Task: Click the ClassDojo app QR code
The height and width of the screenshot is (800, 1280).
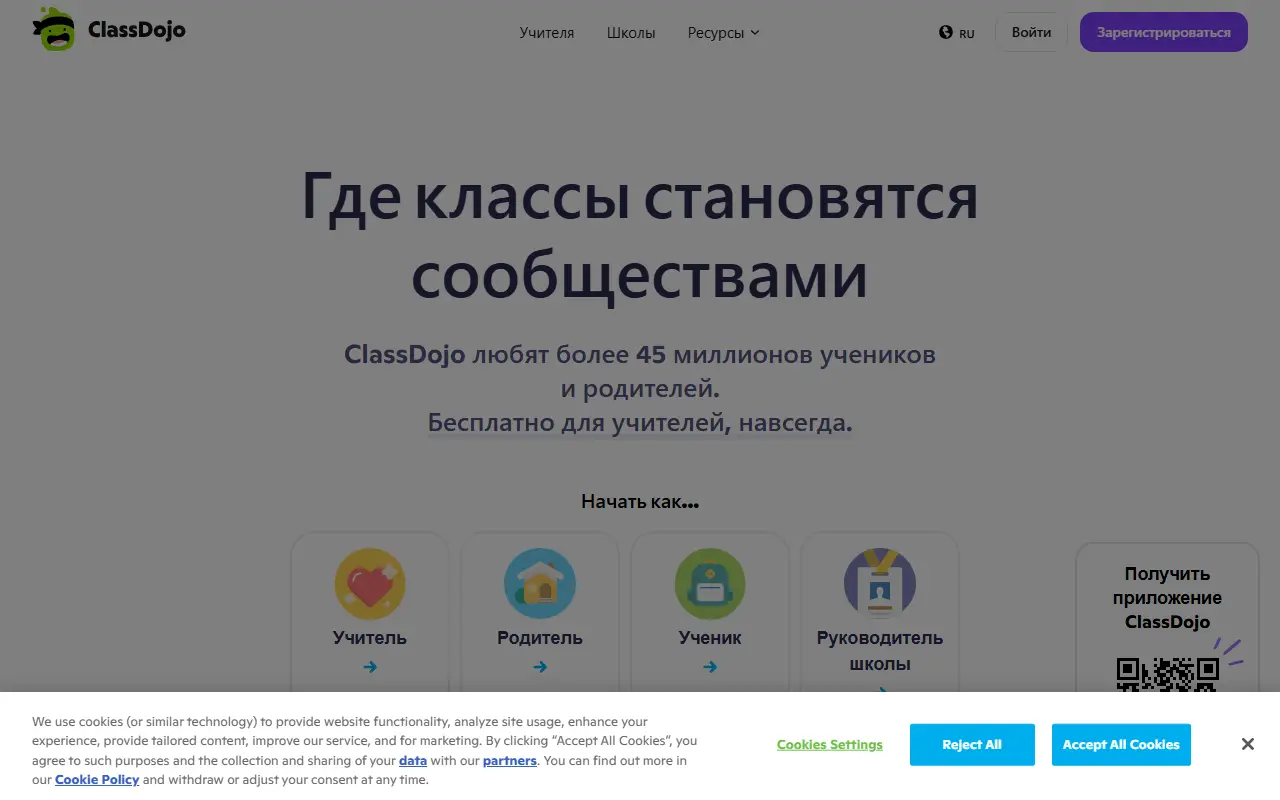Action: click(x=1168, y=674)
